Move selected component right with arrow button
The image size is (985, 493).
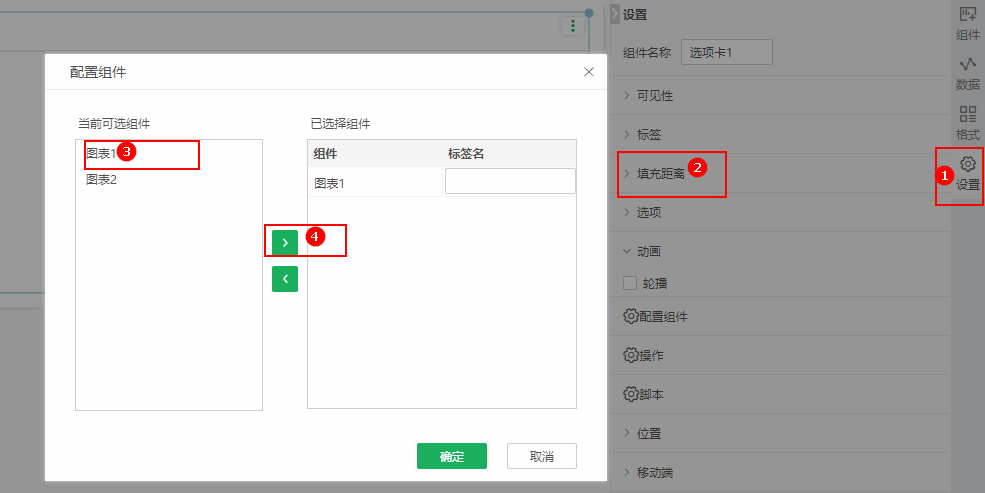285,242
